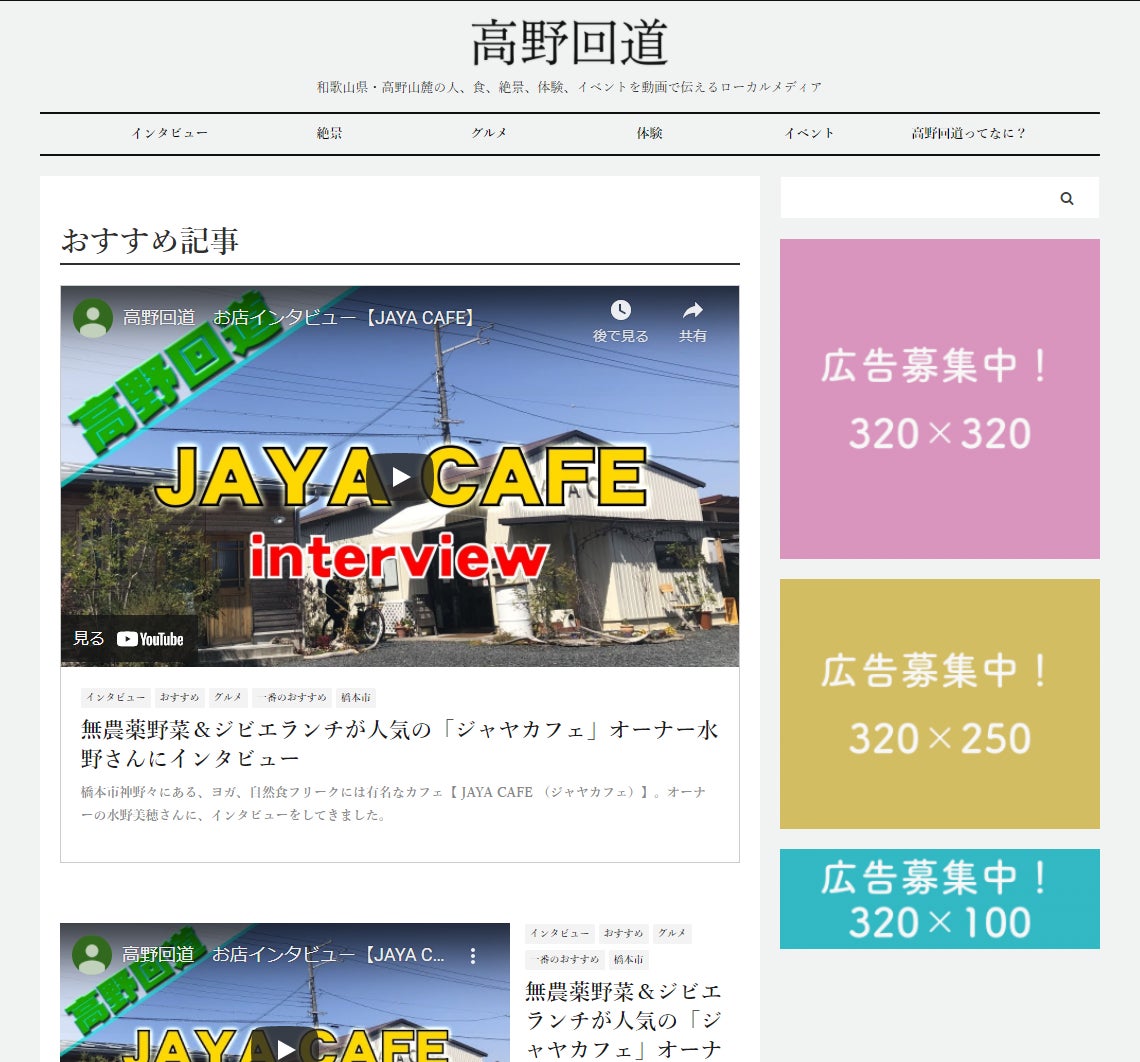Click channel avatar on the second video
The width and height of the screenshot is (1140, 1062).
(x=92, y=954)
